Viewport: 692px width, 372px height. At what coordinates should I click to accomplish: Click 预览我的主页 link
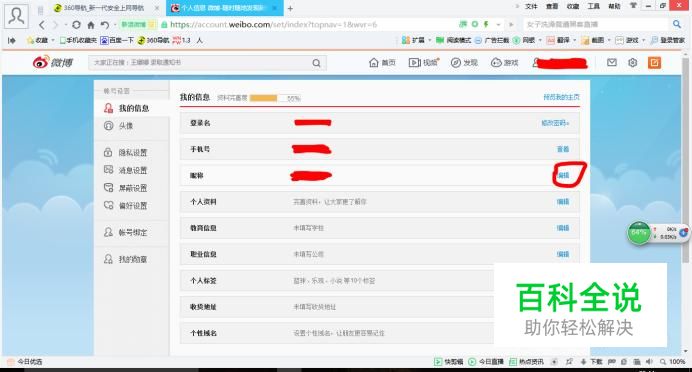point(561,97)
